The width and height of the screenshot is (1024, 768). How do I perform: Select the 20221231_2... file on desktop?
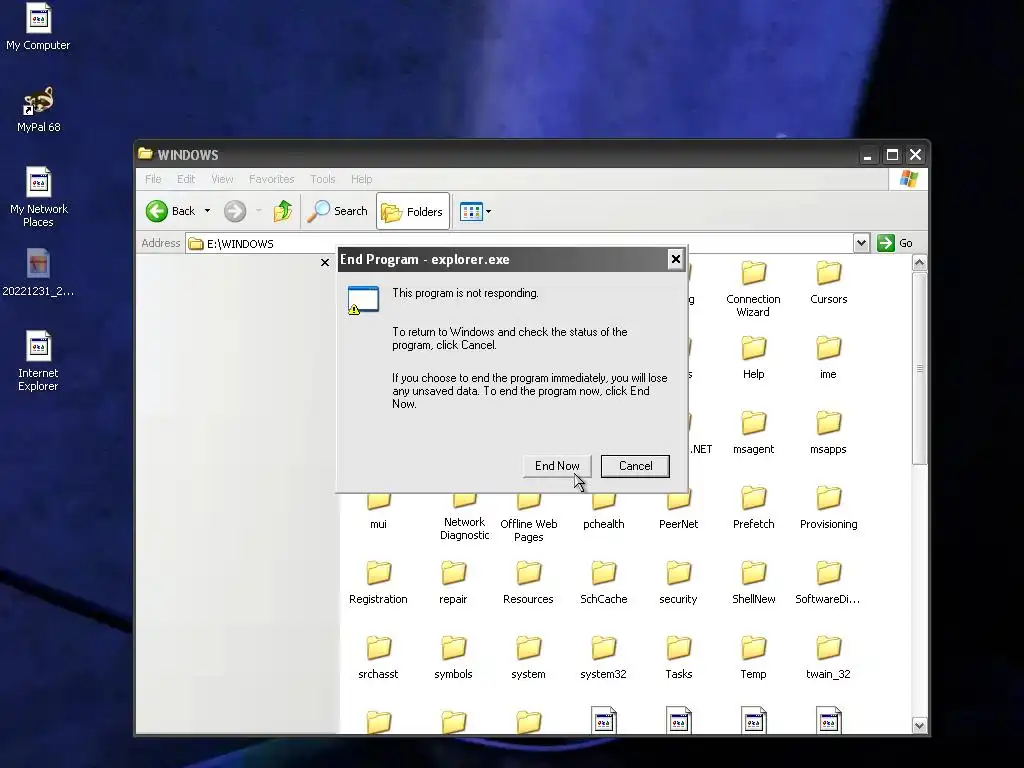38,273
